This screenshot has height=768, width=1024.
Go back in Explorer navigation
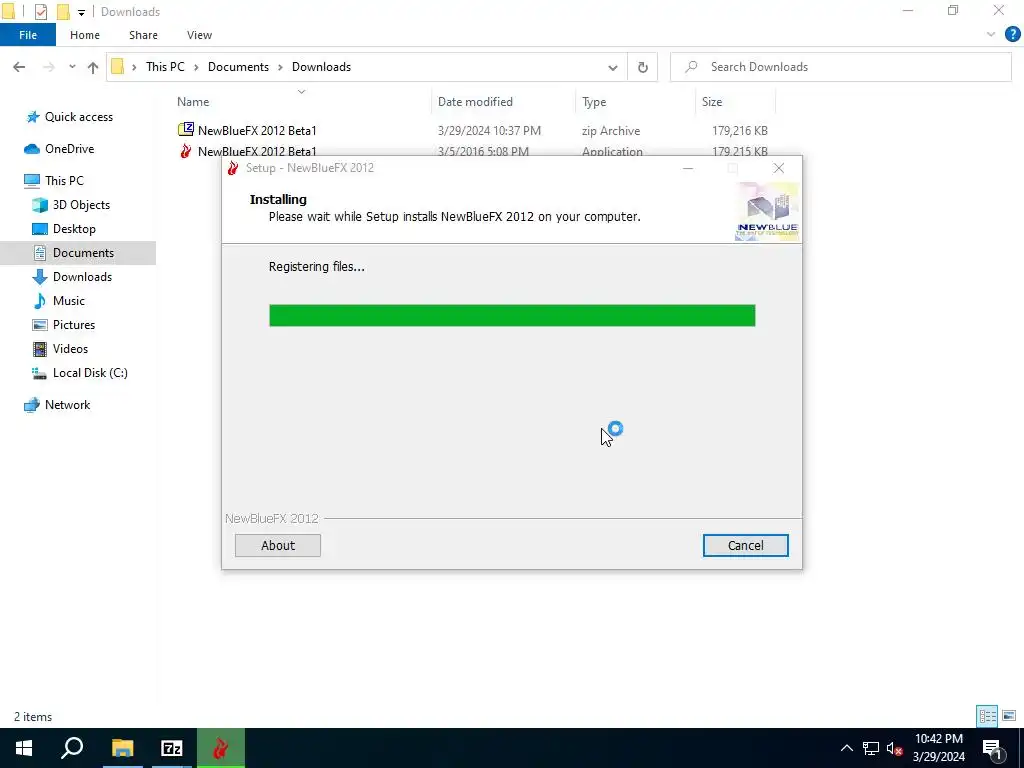19,67
